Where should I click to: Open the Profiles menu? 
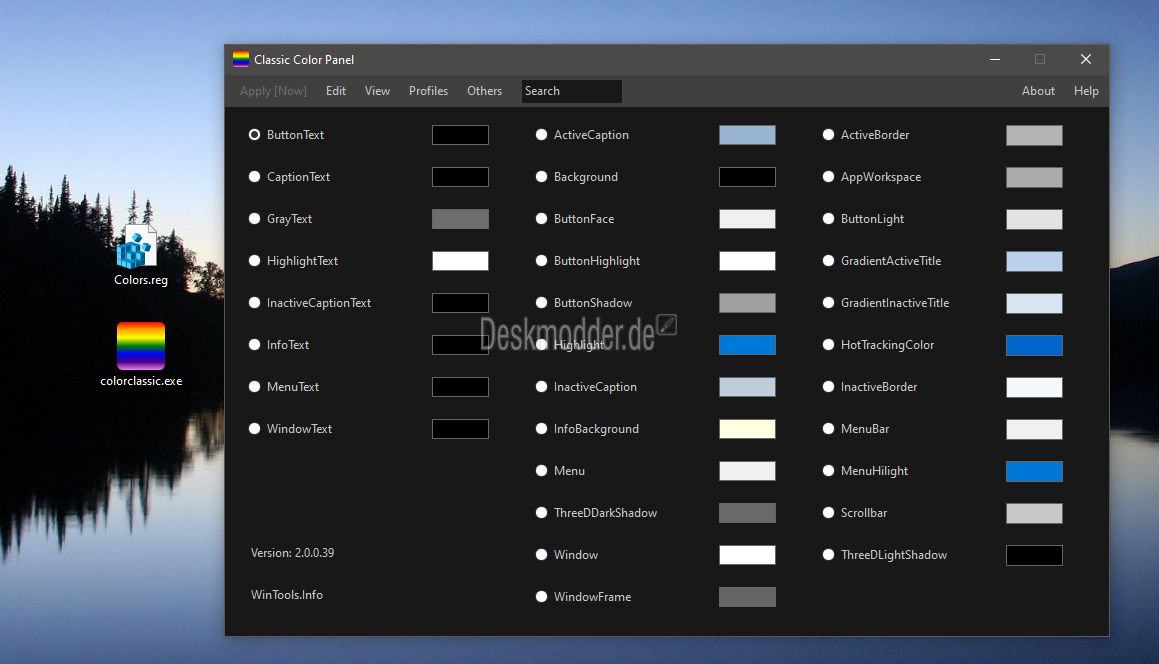[428, 91]
